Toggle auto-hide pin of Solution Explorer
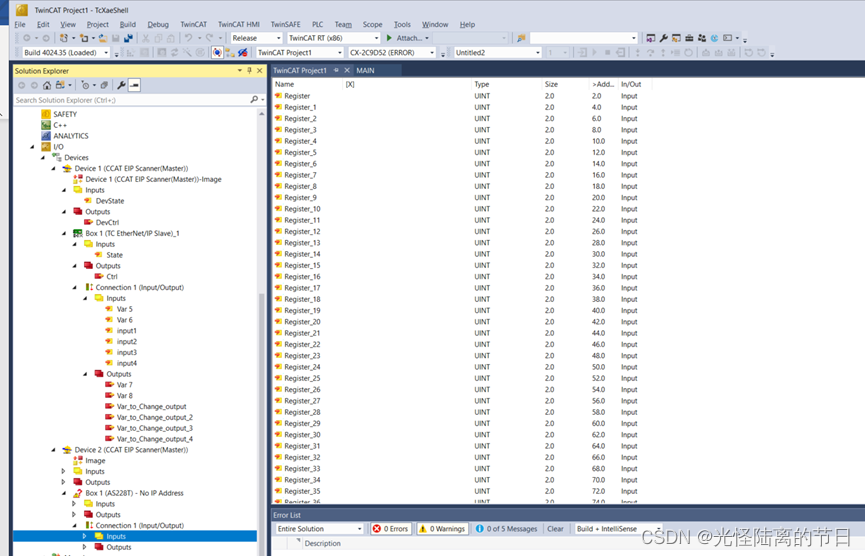The height and width of the screenshot is (556, 865). (x=249, y=71)
